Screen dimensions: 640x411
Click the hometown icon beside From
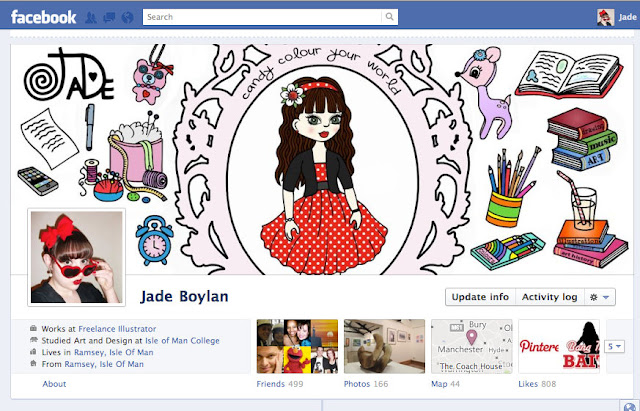coord(33,363)
